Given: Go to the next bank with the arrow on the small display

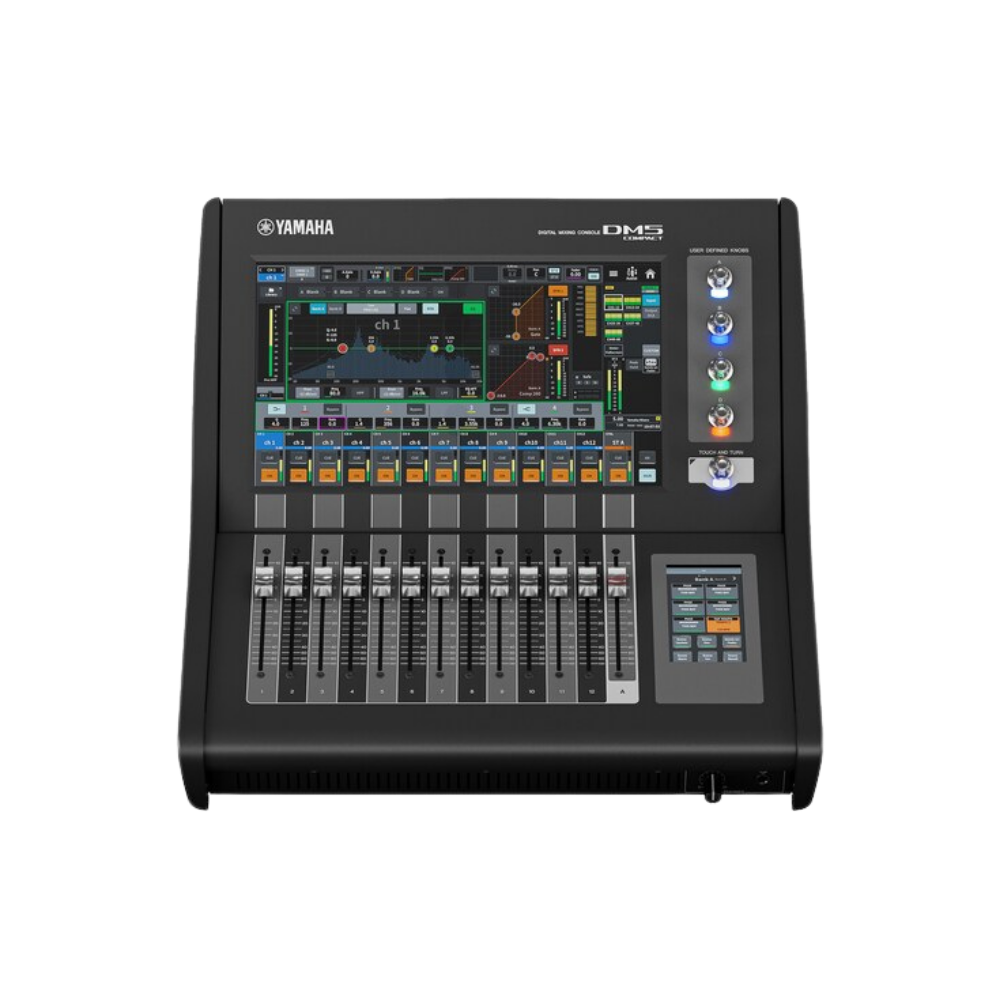Looking at the screenshot, I should pos(734,578).
